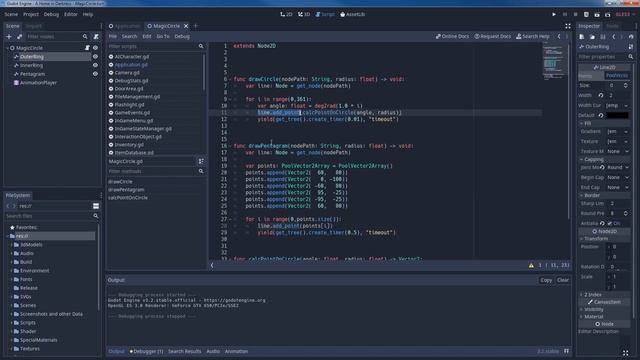Viewport: 640px width, 360px height.
Task: Click the instance child scene chain icon
Action: [19, 37]
